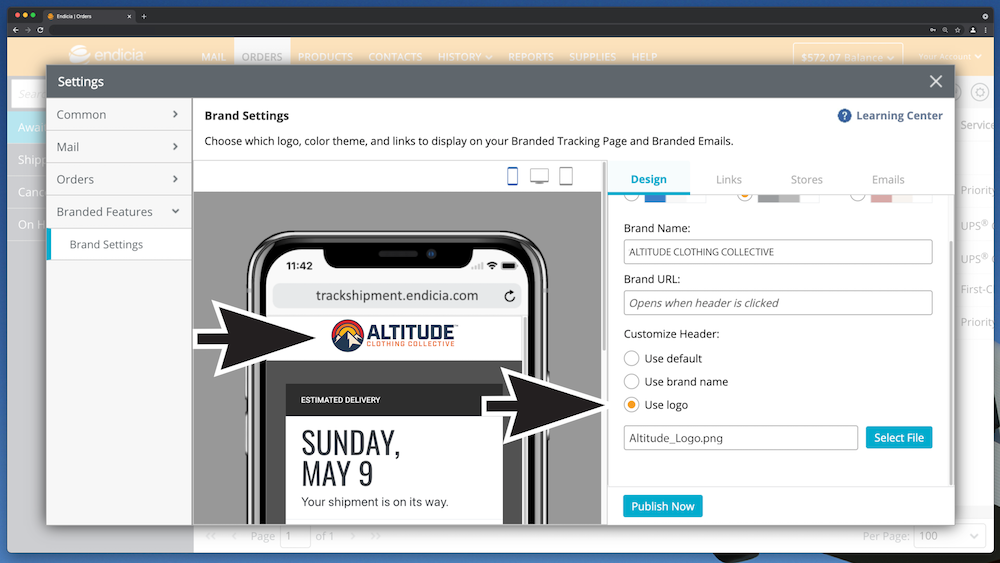This screenshot has height=563, width=1000.
Task: Click the Publish Now button
Action: pos(663,506)
